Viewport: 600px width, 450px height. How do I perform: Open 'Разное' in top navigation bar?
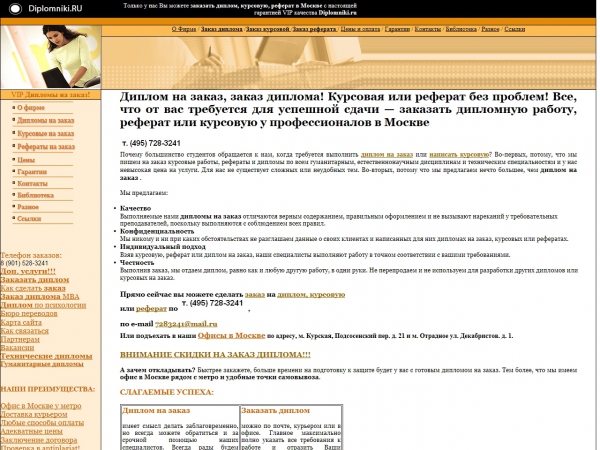click(490, 29)
